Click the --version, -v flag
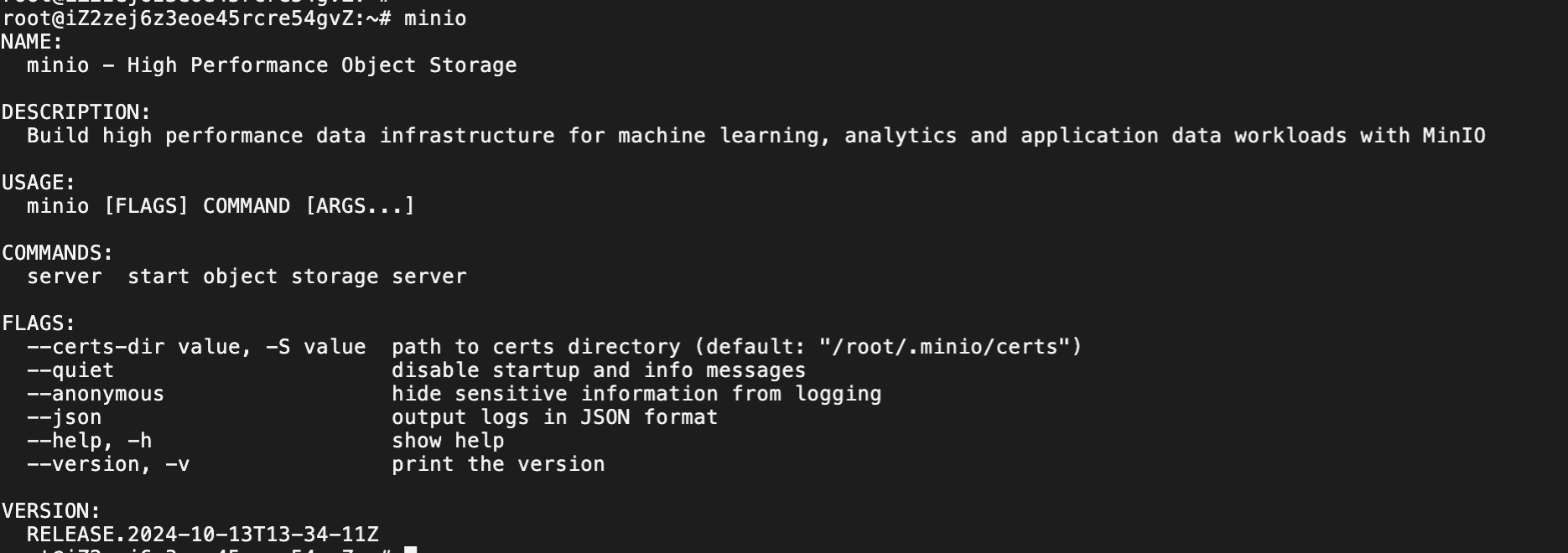 (x=107, y=464)
